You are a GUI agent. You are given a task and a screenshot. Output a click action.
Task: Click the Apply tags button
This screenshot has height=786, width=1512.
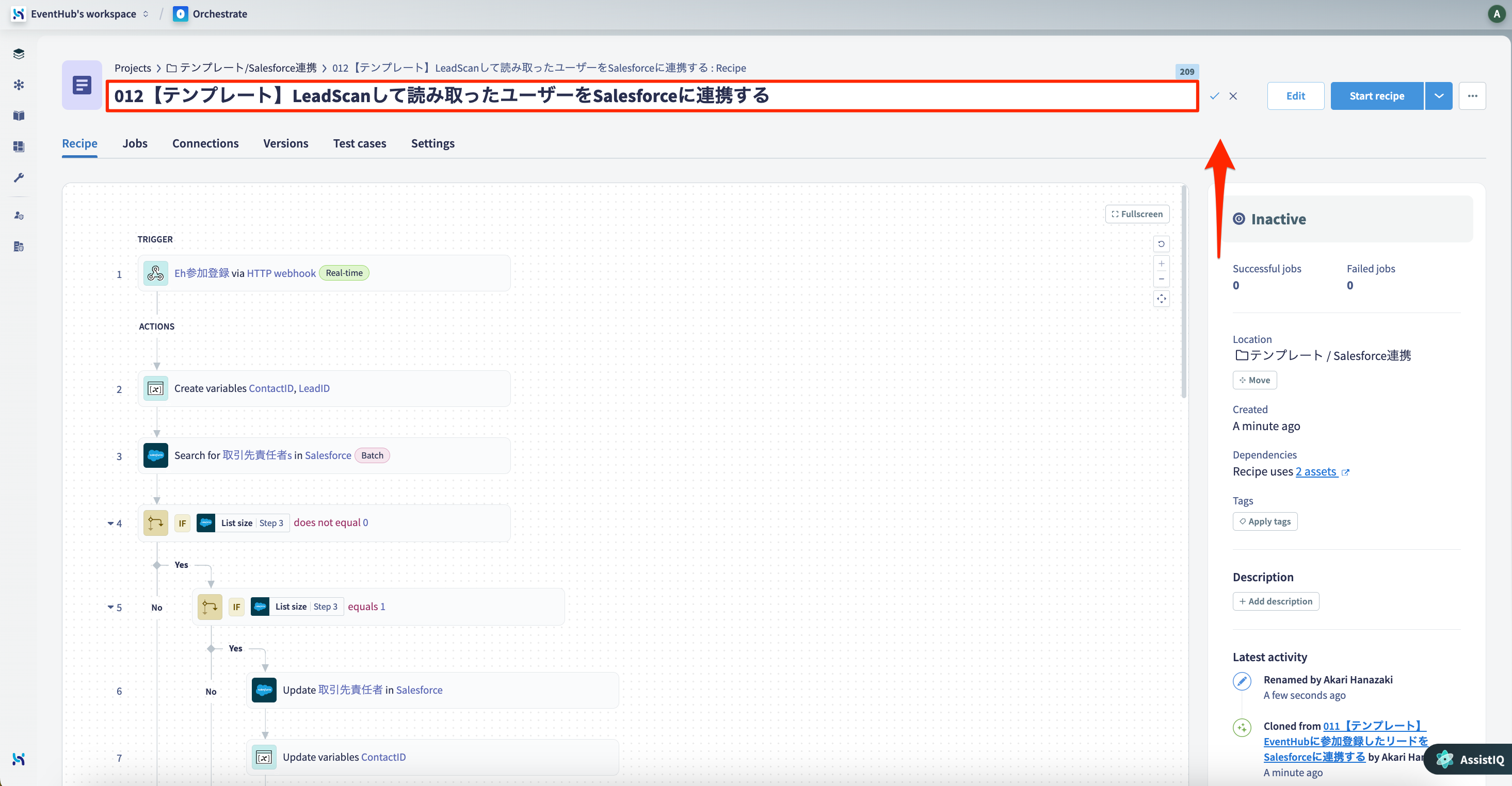tap(1265, 521)
